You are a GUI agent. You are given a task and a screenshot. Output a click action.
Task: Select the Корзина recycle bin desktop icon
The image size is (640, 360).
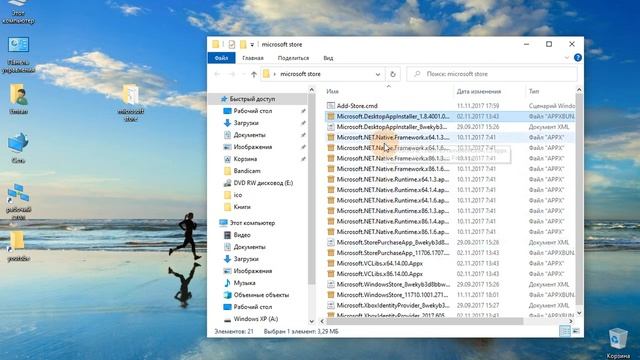pos(618,344)
